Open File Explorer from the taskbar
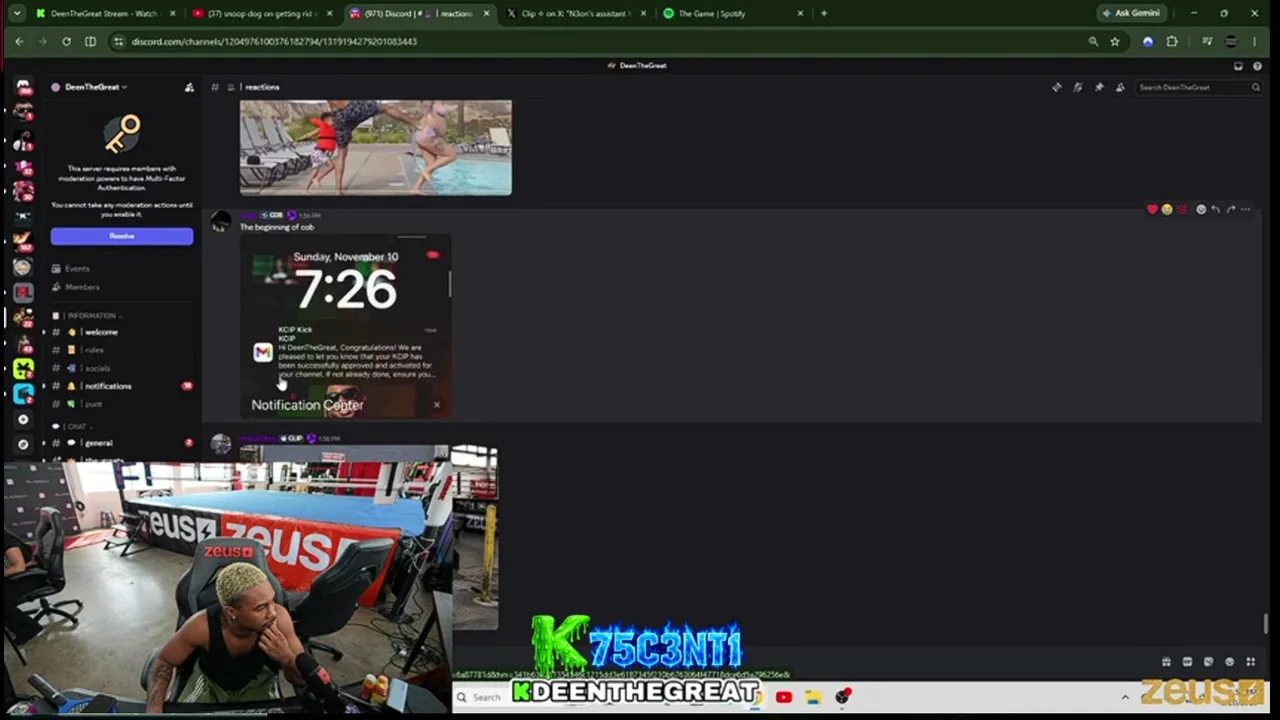Image resolution: width=1280 pixels, height=720 pixels. (813, 697)
